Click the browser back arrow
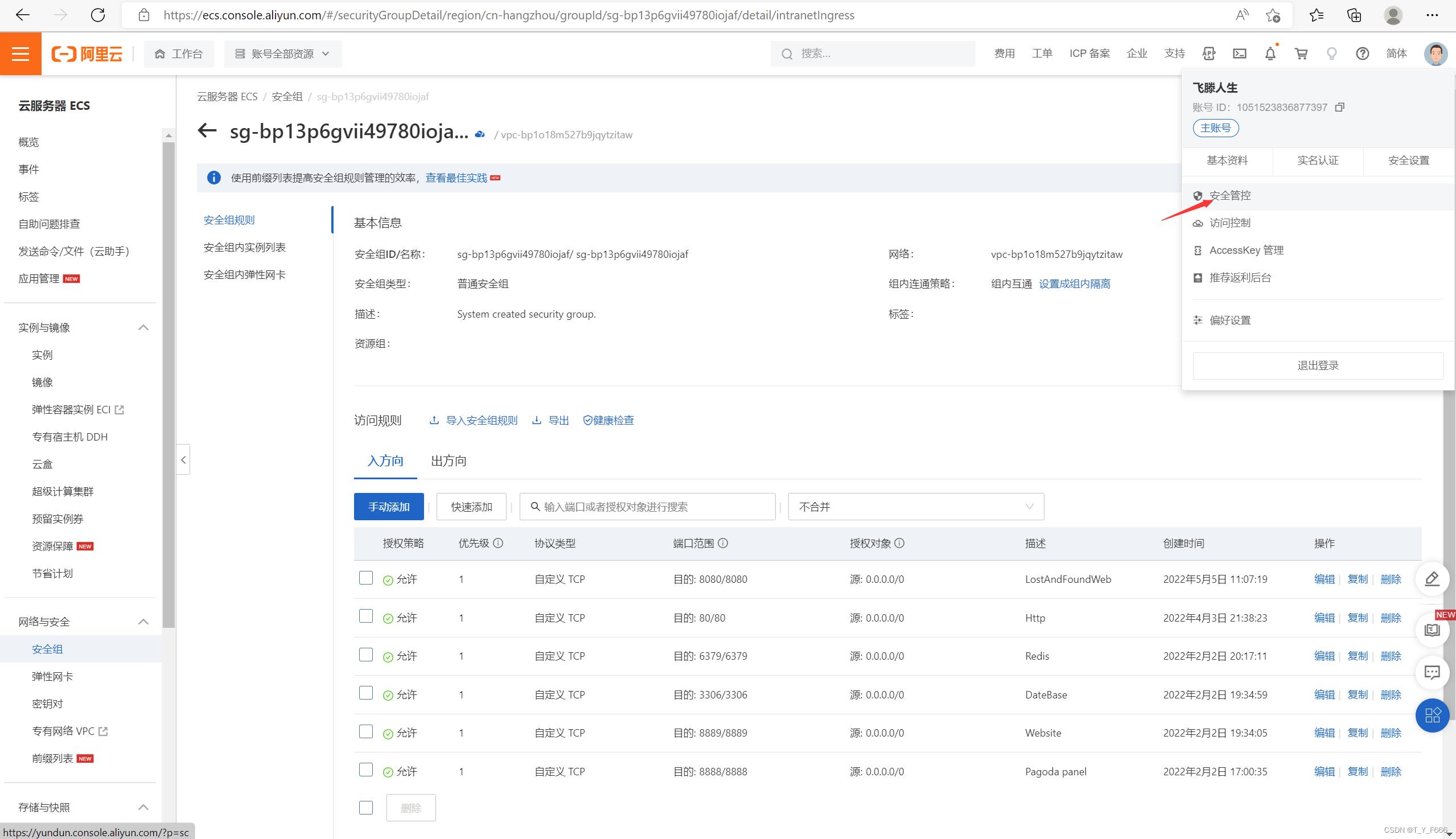 pos(22,15)
